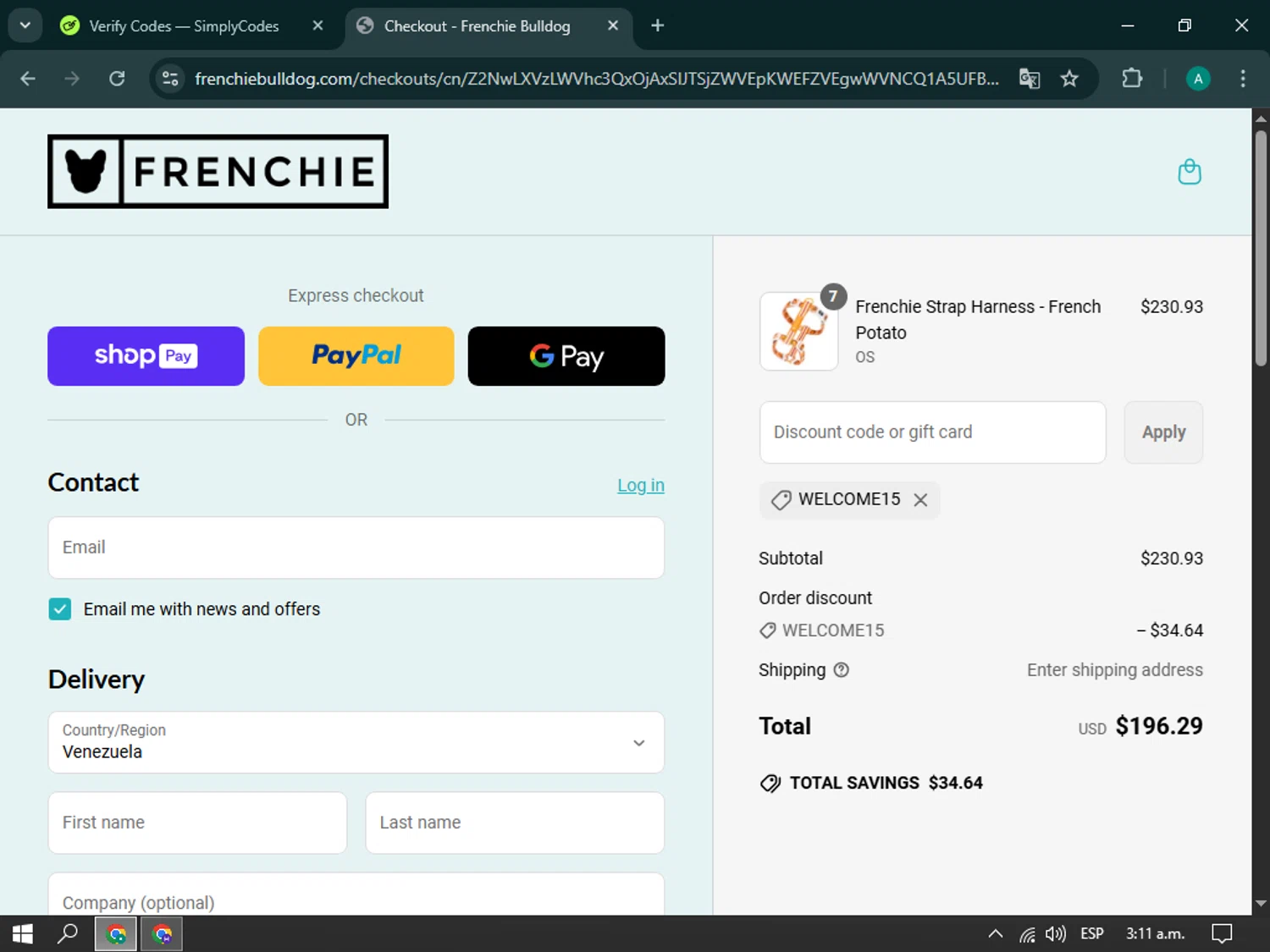
Task: Click the Enter shipping address text
Action: coord(1115,670)
